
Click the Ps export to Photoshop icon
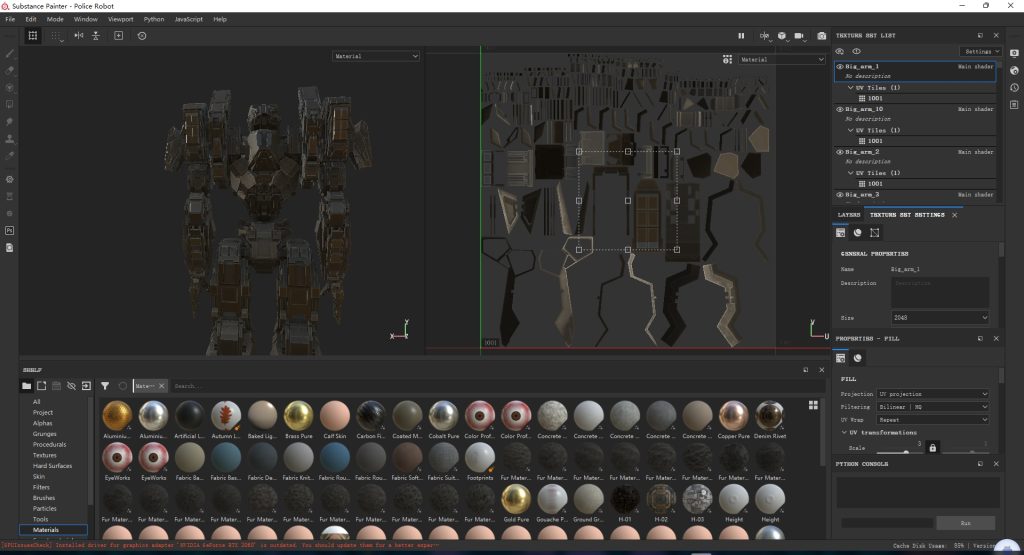click(x=10, y=230)
